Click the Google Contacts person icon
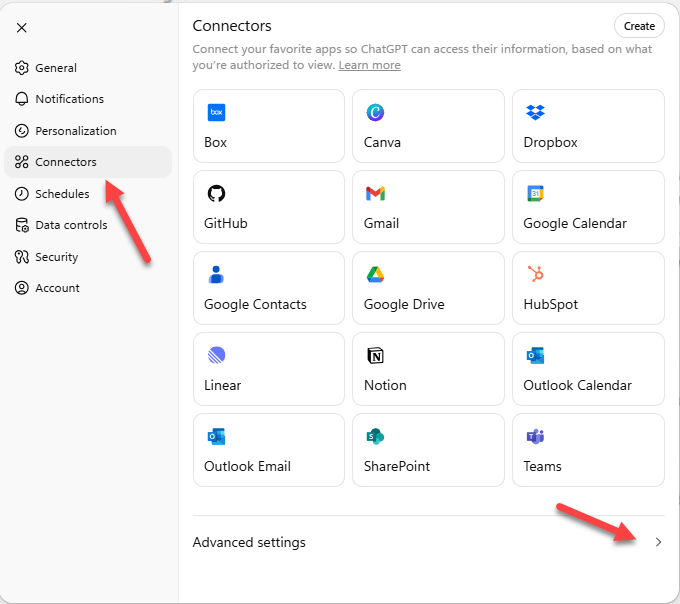 [216, 274]
